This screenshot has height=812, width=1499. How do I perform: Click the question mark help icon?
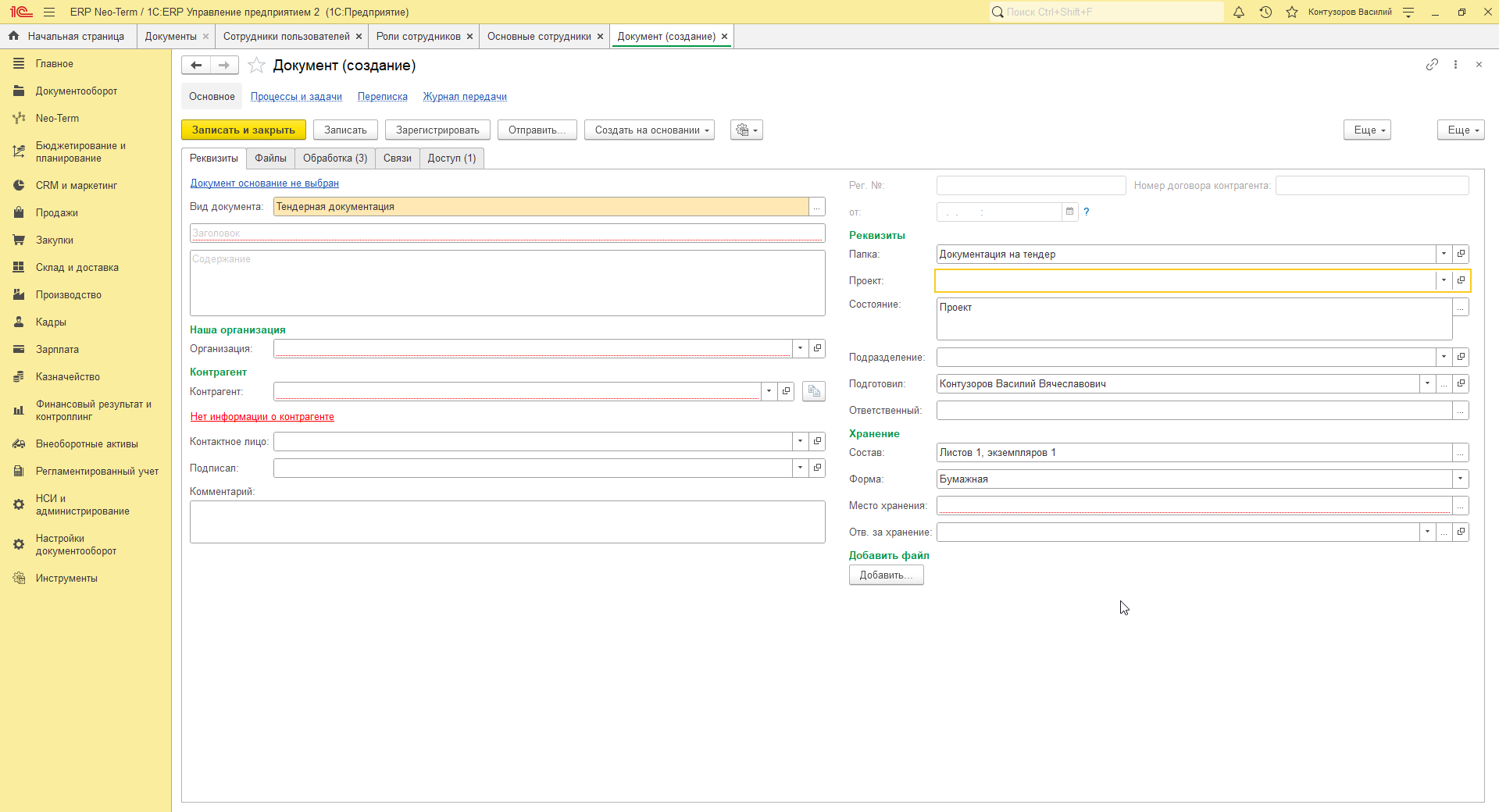1086,212
